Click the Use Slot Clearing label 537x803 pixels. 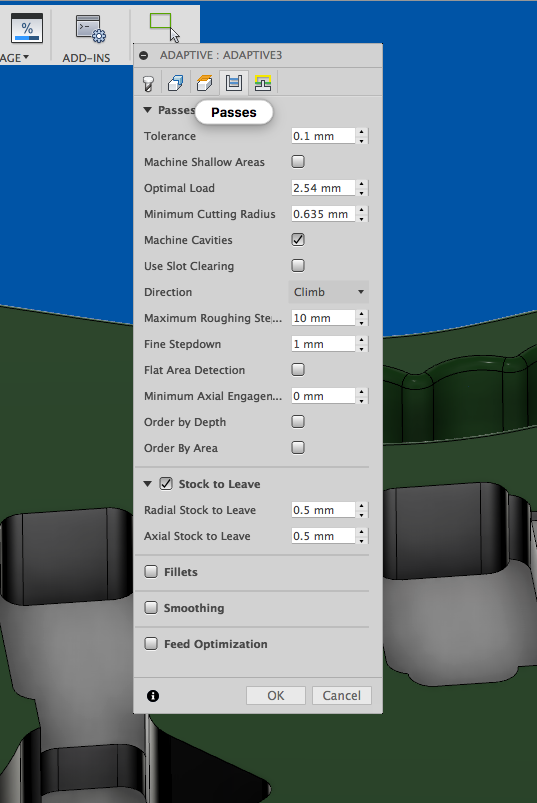tap(189, 266)
